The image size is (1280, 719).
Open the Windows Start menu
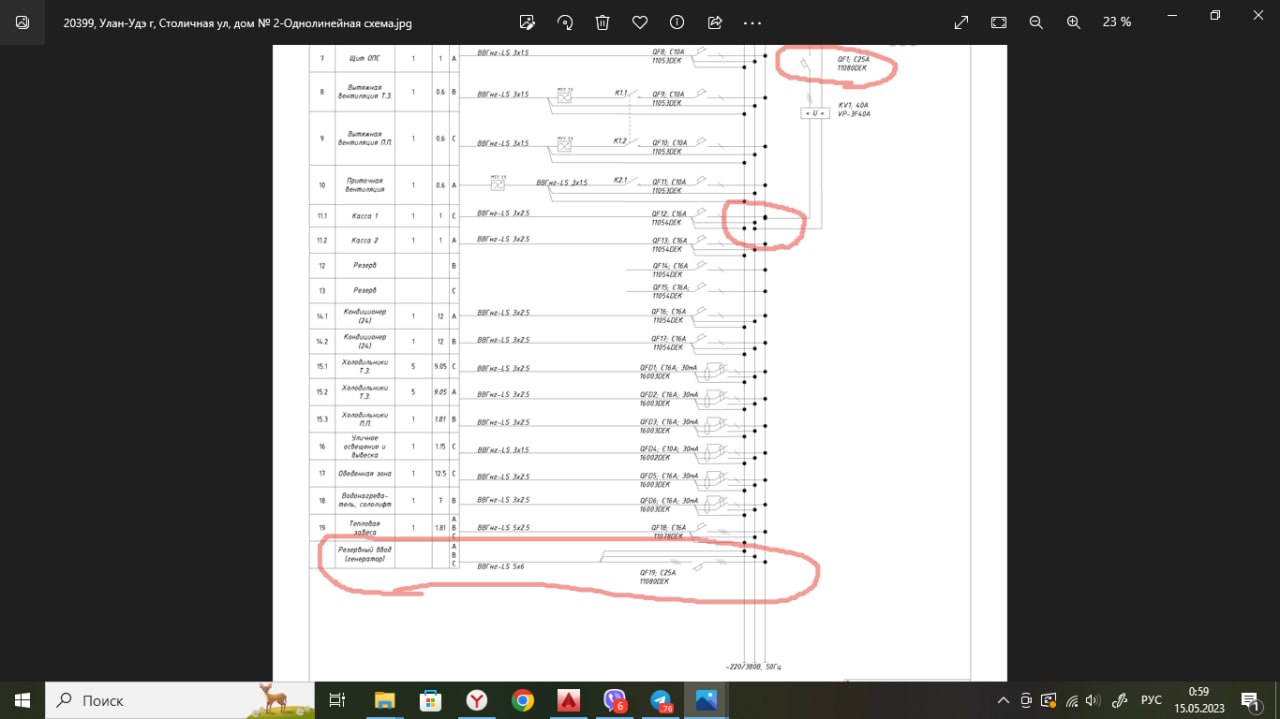pos(22,700)
